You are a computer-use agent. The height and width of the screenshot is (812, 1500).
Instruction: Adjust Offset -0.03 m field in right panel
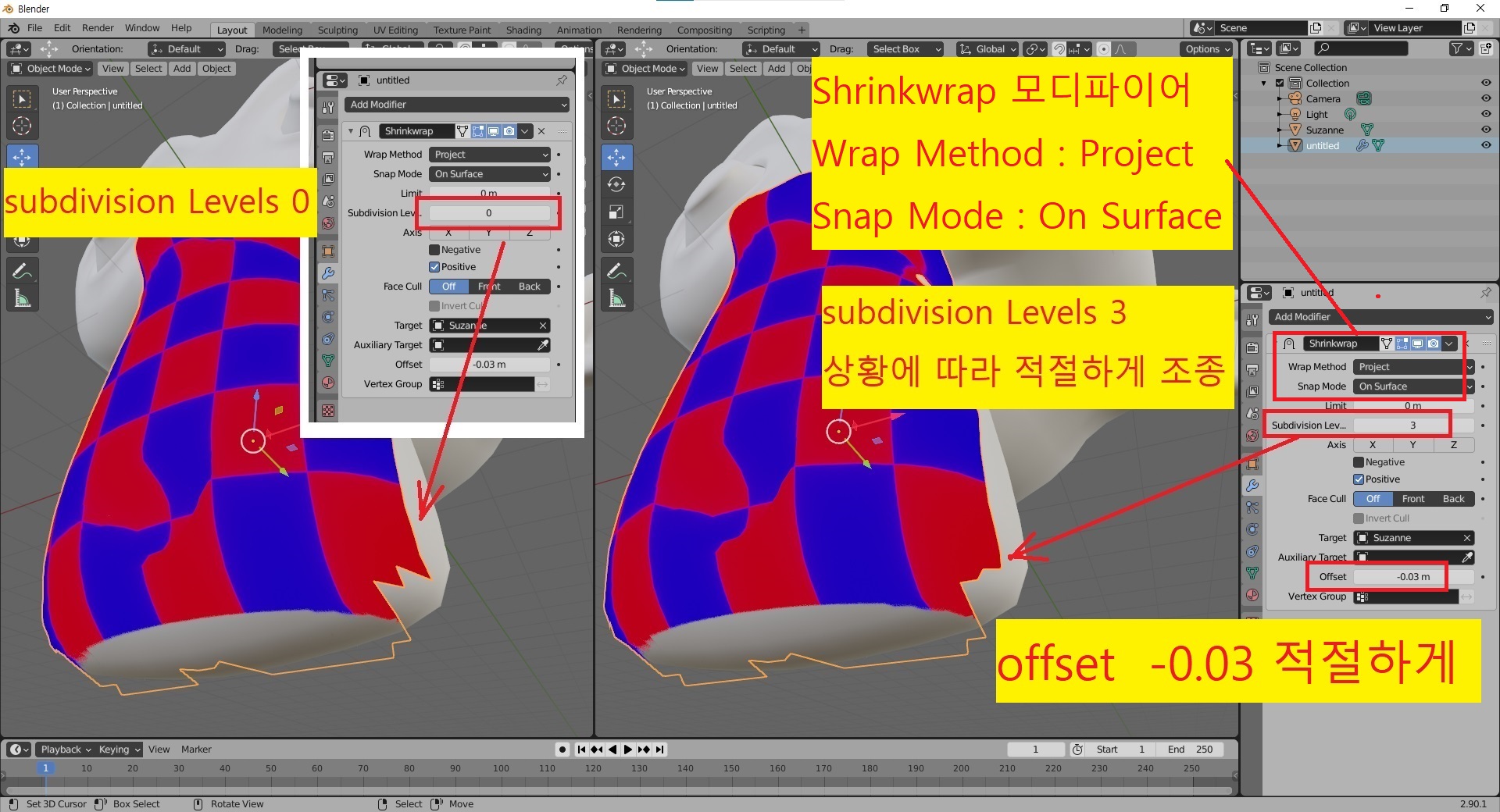[x=1413, y=577]
